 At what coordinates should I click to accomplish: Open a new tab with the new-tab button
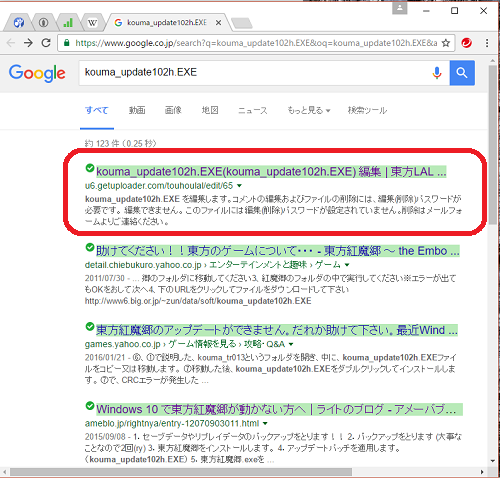point(242,23)
